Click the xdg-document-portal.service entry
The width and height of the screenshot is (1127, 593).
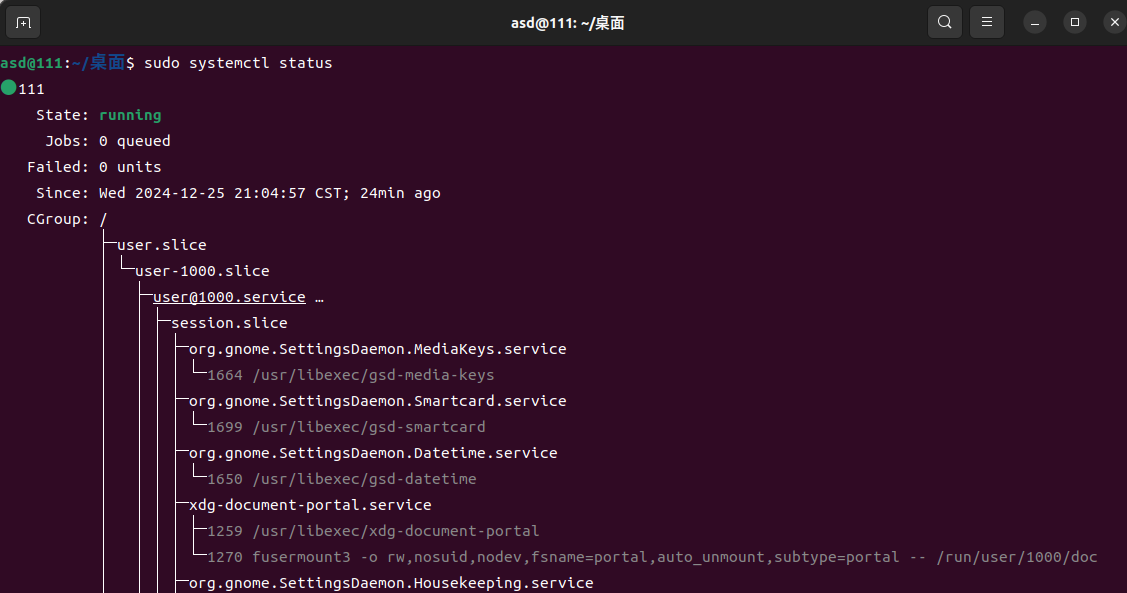310,505
